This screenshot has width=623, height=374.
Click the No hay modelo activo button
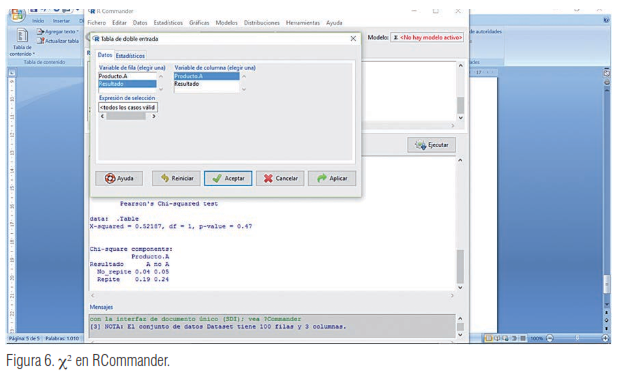tap(427, 37)
